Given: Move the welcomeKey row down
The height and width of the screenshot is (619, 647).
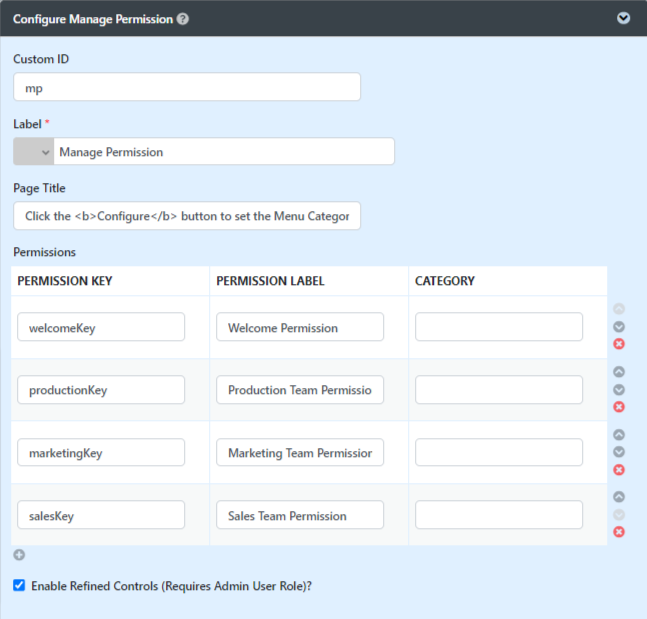Looking at the screenshot, I should pos(619,327).
